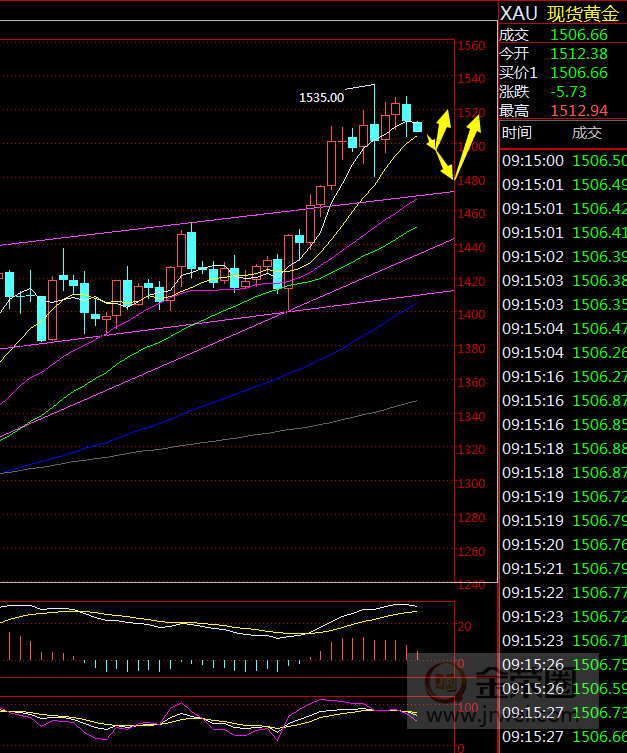Click the 1260 price axis label
The height and width of the screenshot is (753, 627).
[x=471, y=551]
